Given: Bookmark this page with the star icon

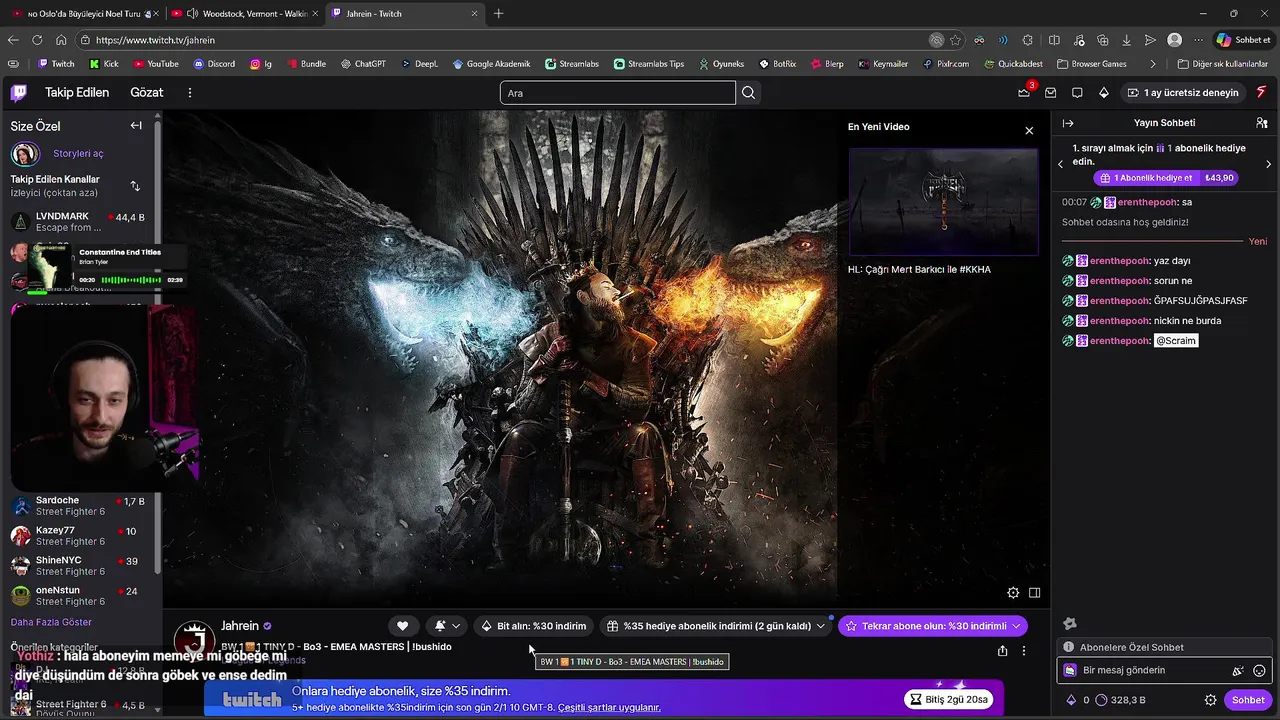Looking at the screenshot, I should [x=956, y=40].
